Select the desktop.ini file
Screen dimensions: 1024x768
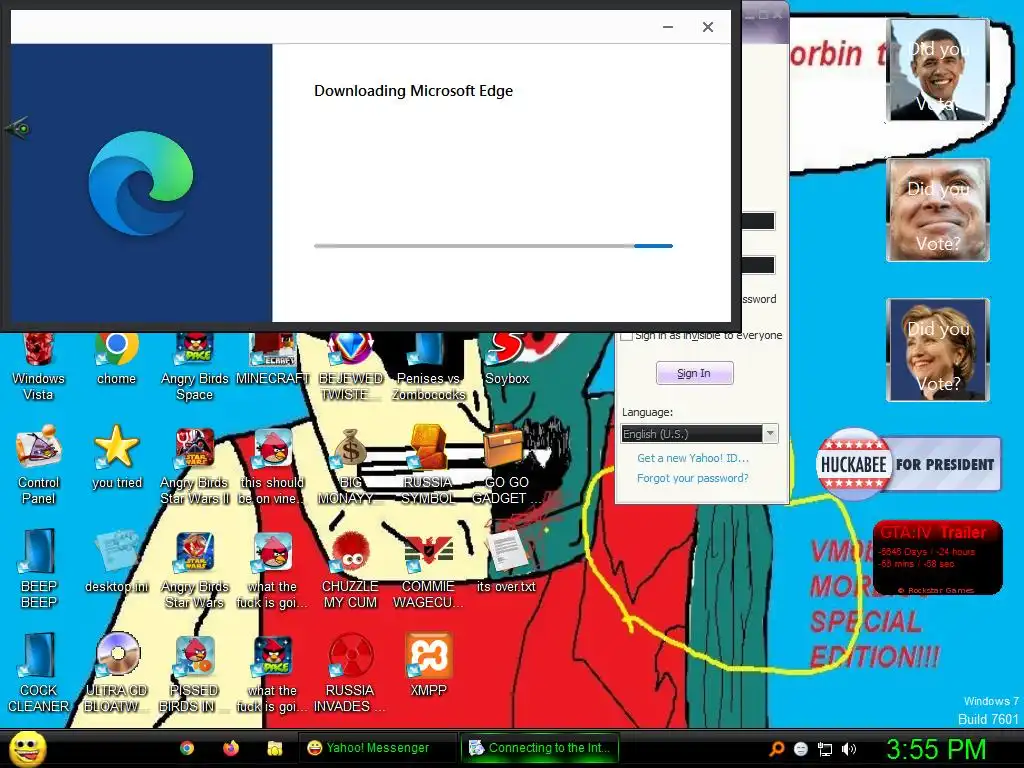[116, 561]
